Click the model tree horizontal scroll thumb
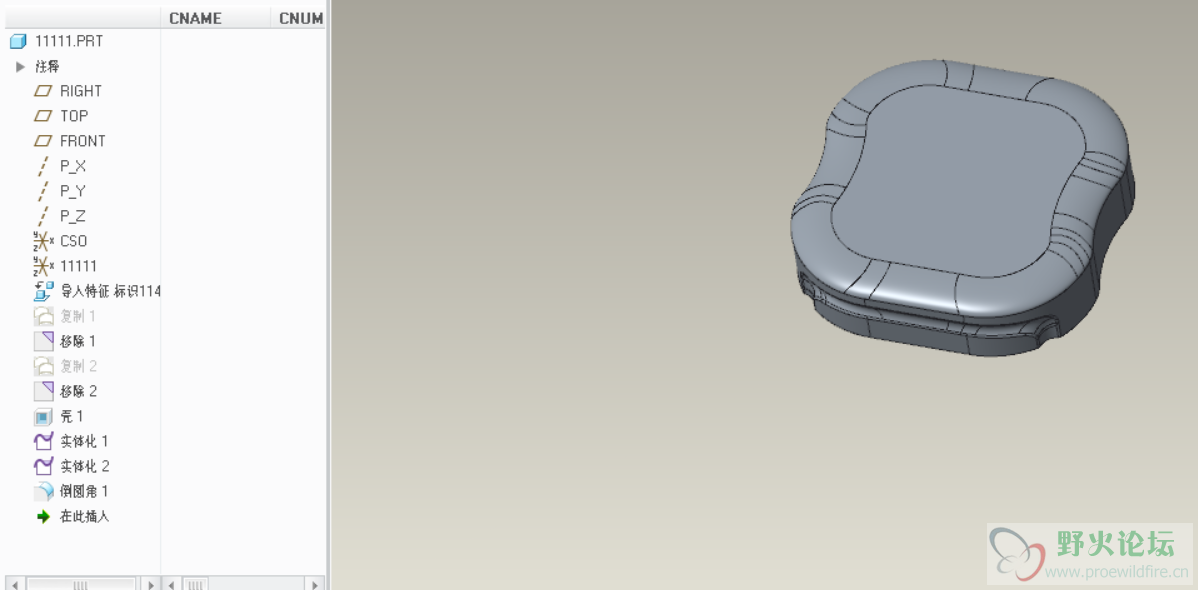Viewport: 1198px width, 590px height. [x=79, y=585]
